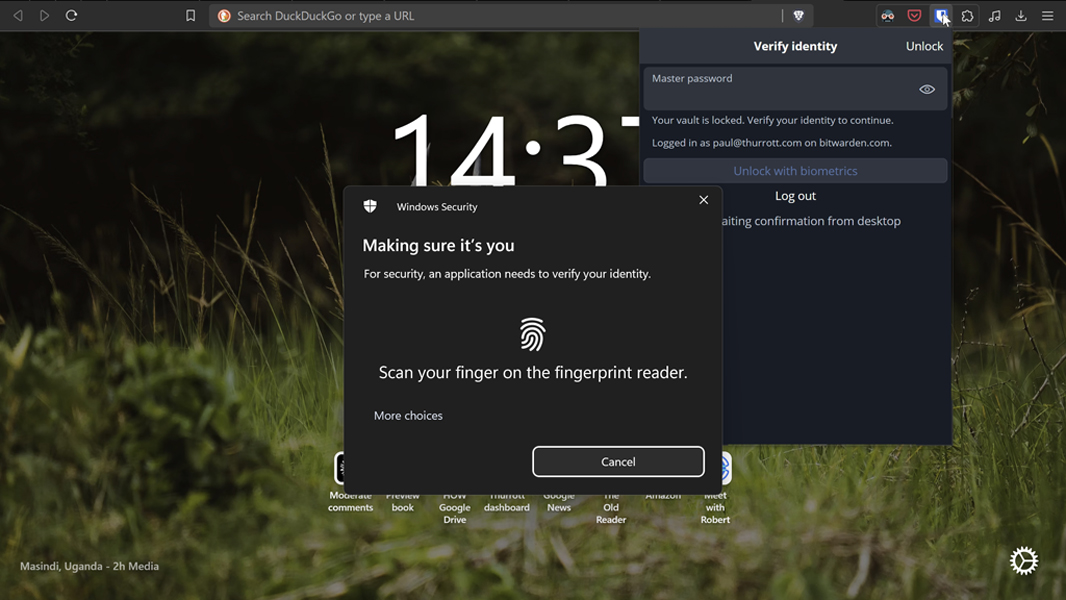
Task: Click the bookmark flag icon
Action: coord(190,15)
